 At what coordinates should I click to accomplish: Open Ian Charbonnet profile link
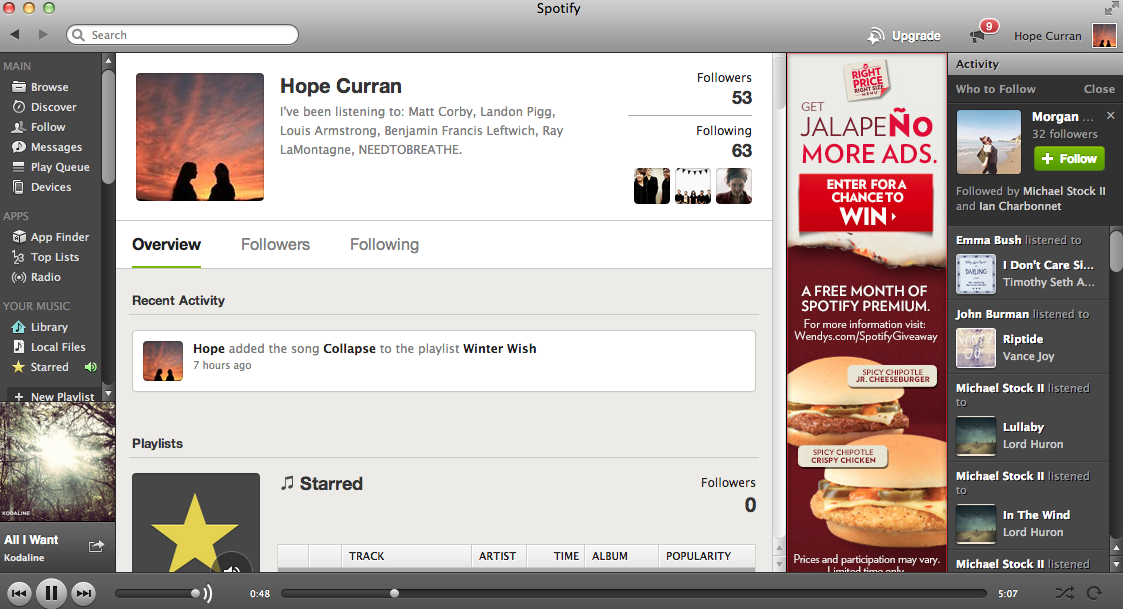[1021, 206]
